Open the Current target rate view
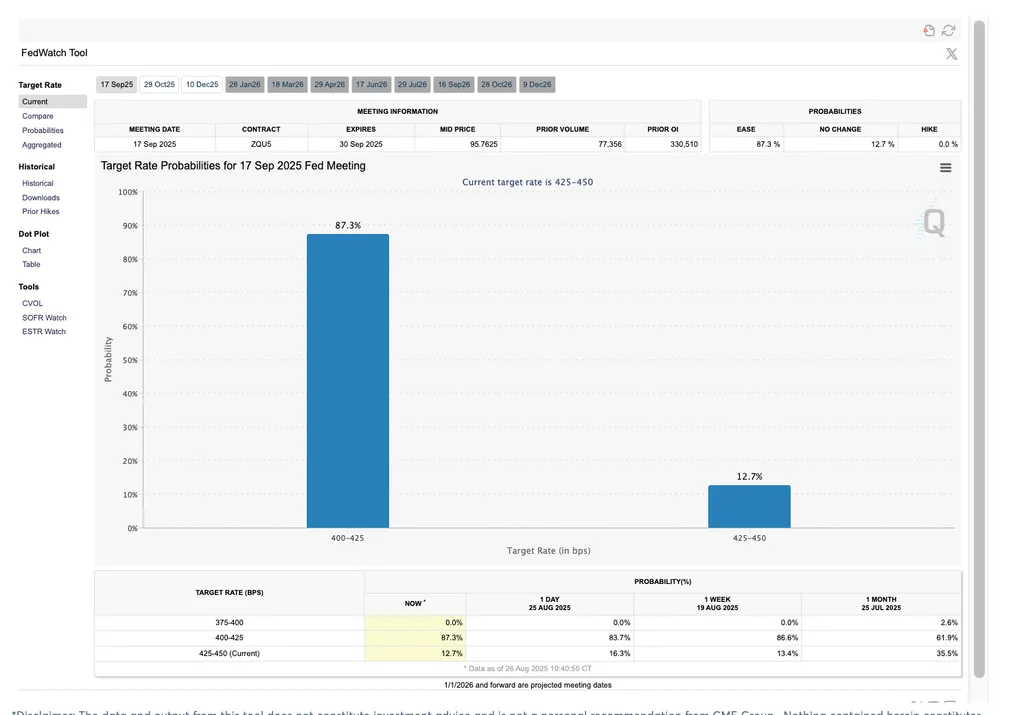 52,101
